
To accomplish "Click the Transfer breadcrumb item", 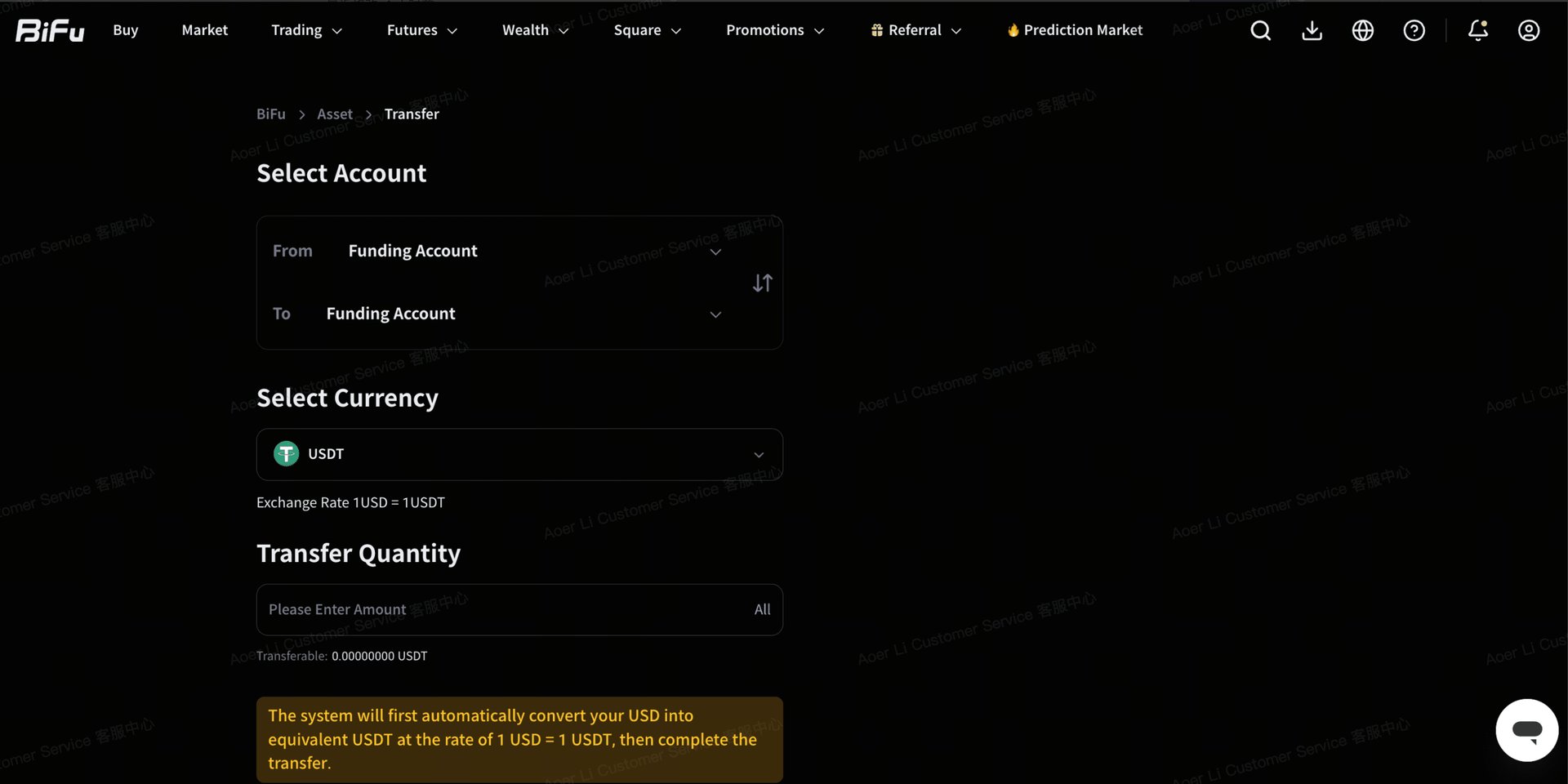I will 412,114.
